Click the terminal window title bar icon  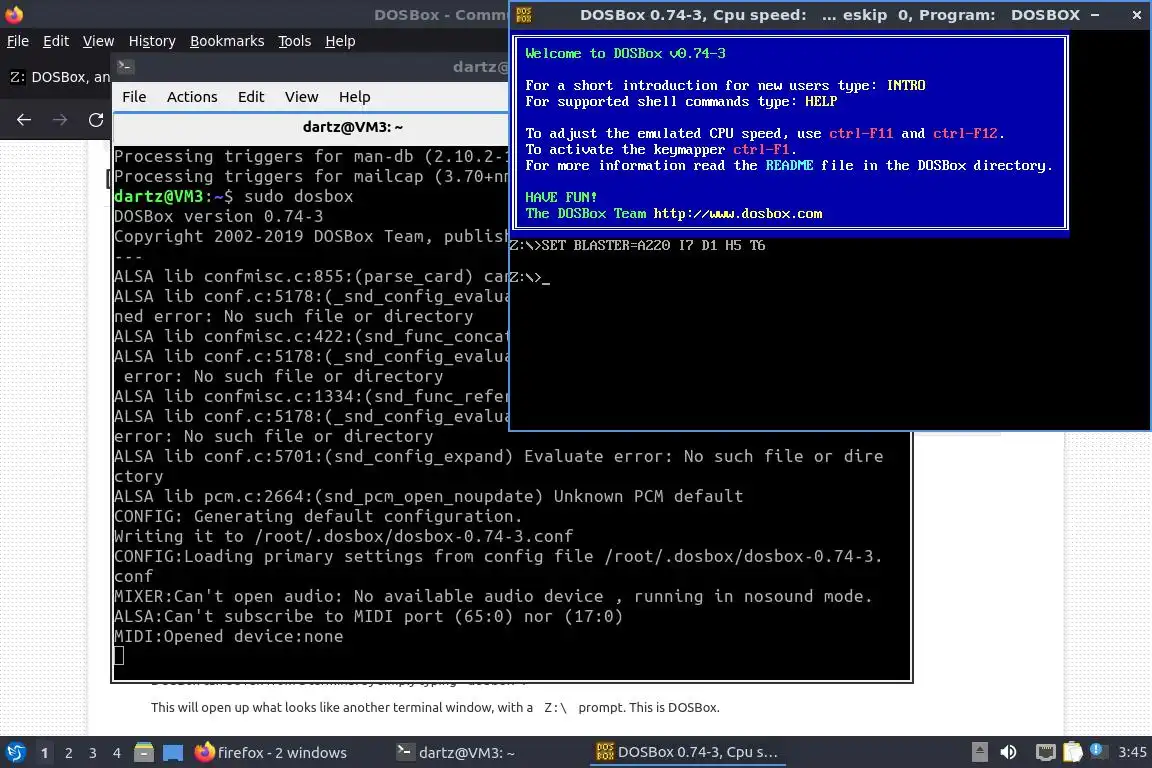pyautogui.click(x=125, y=67)
